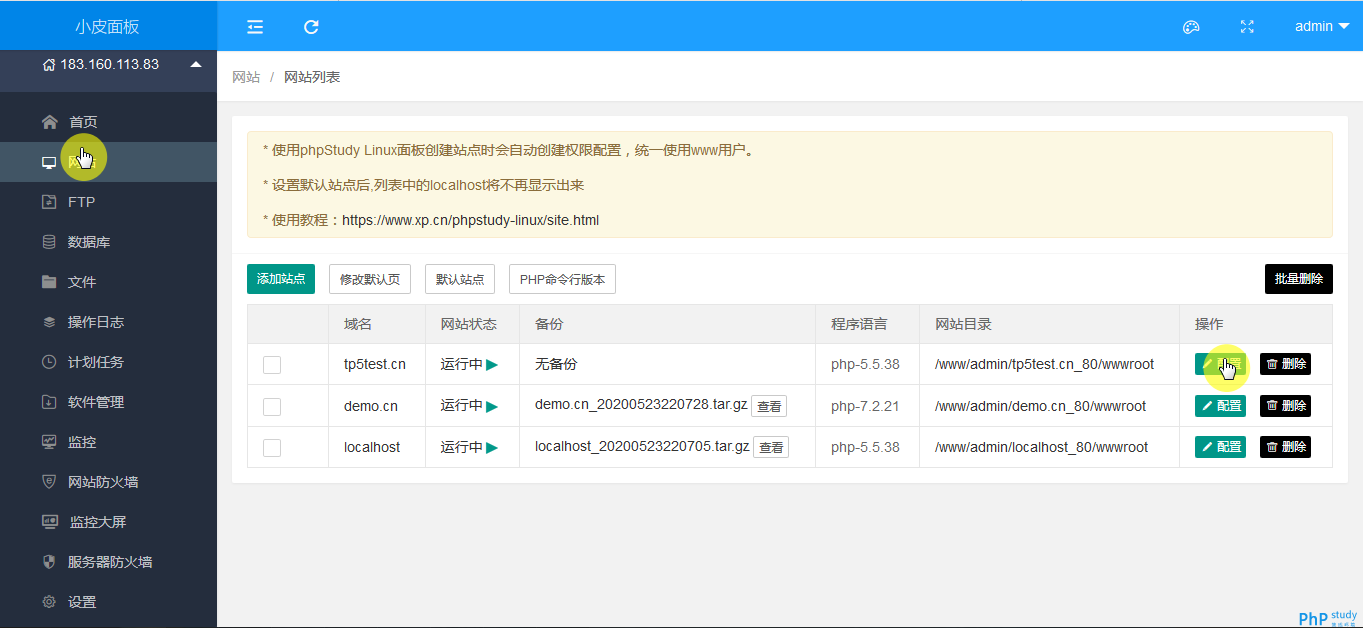The width and height of the screenshot is (1363, 628).
Task: Open 操作日志 in the sidebar
Action: 108,322
